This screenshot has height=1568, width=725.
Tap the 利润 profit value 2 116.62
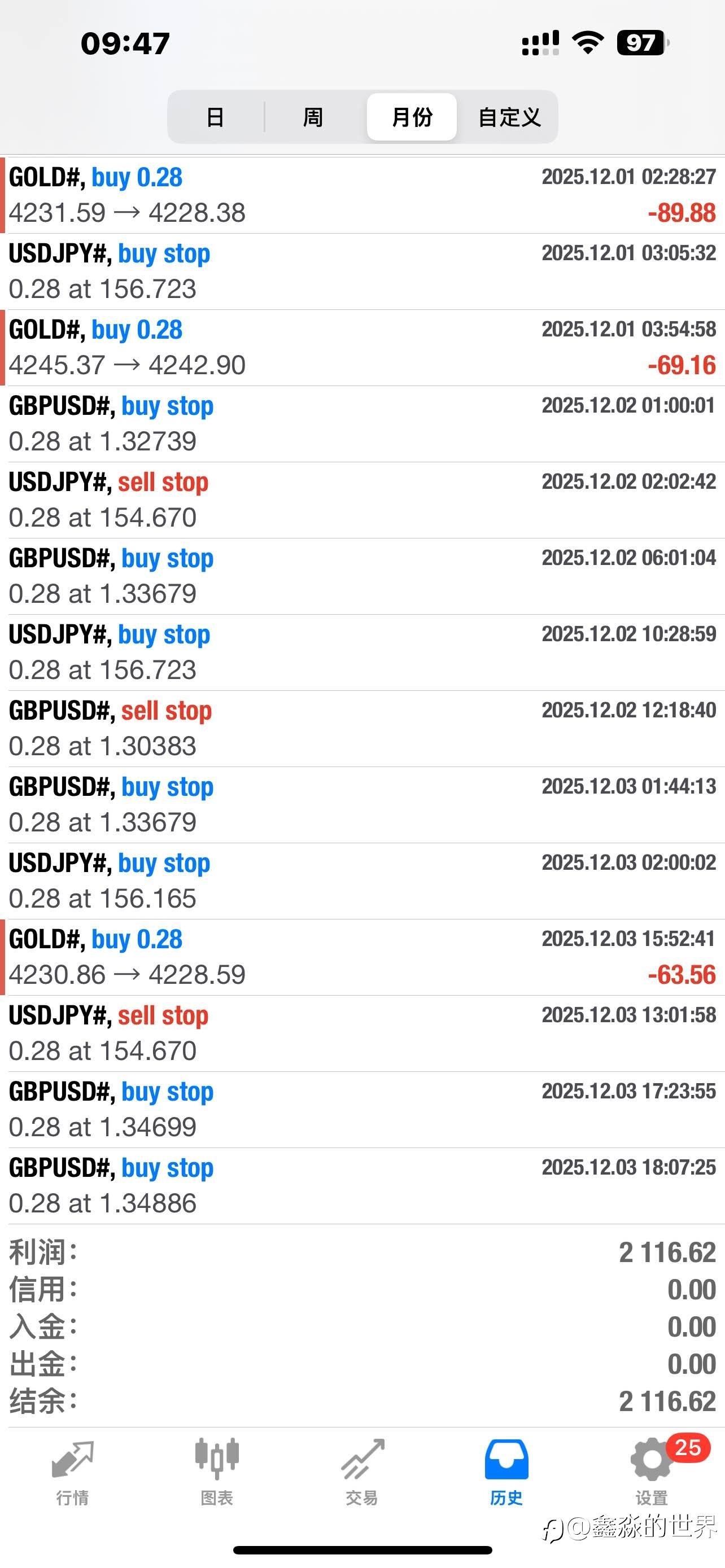pyautogui.click(x=667, y=1252)
